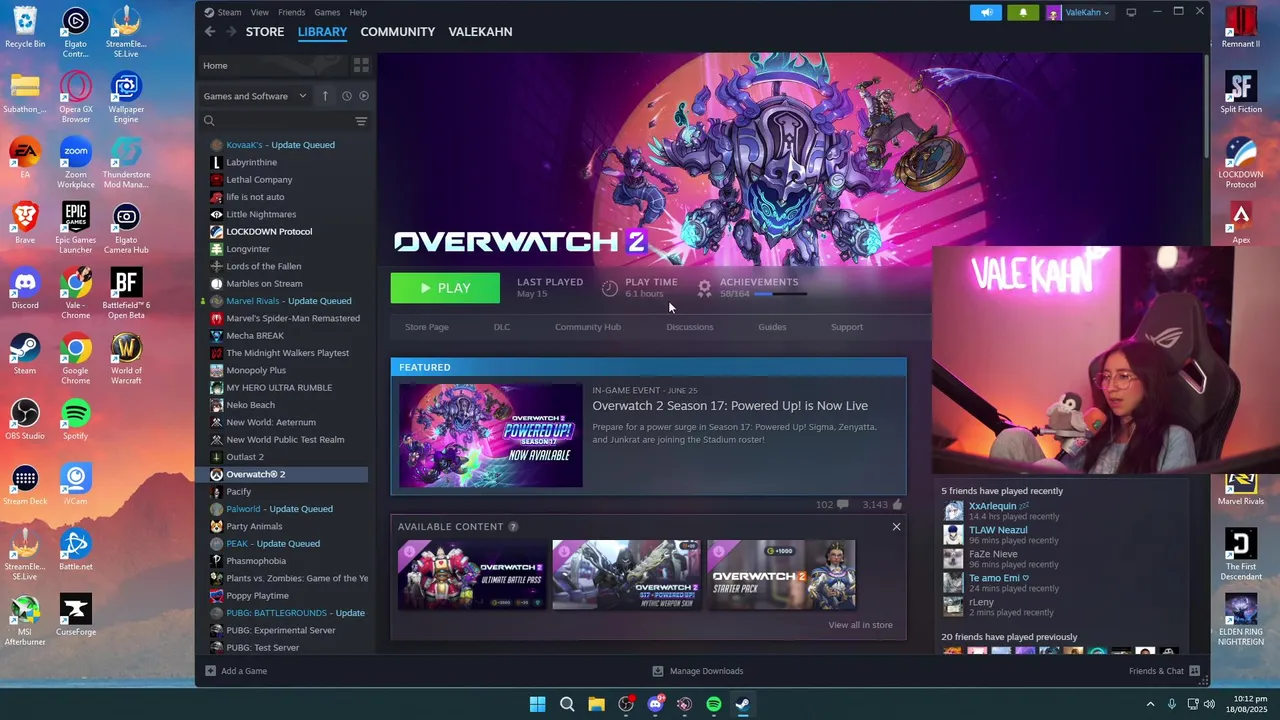Open File Explorer from the taskbar
The width and height of the screenshot is (1280, 720).
pyautogui.click(x=596, y=704)
